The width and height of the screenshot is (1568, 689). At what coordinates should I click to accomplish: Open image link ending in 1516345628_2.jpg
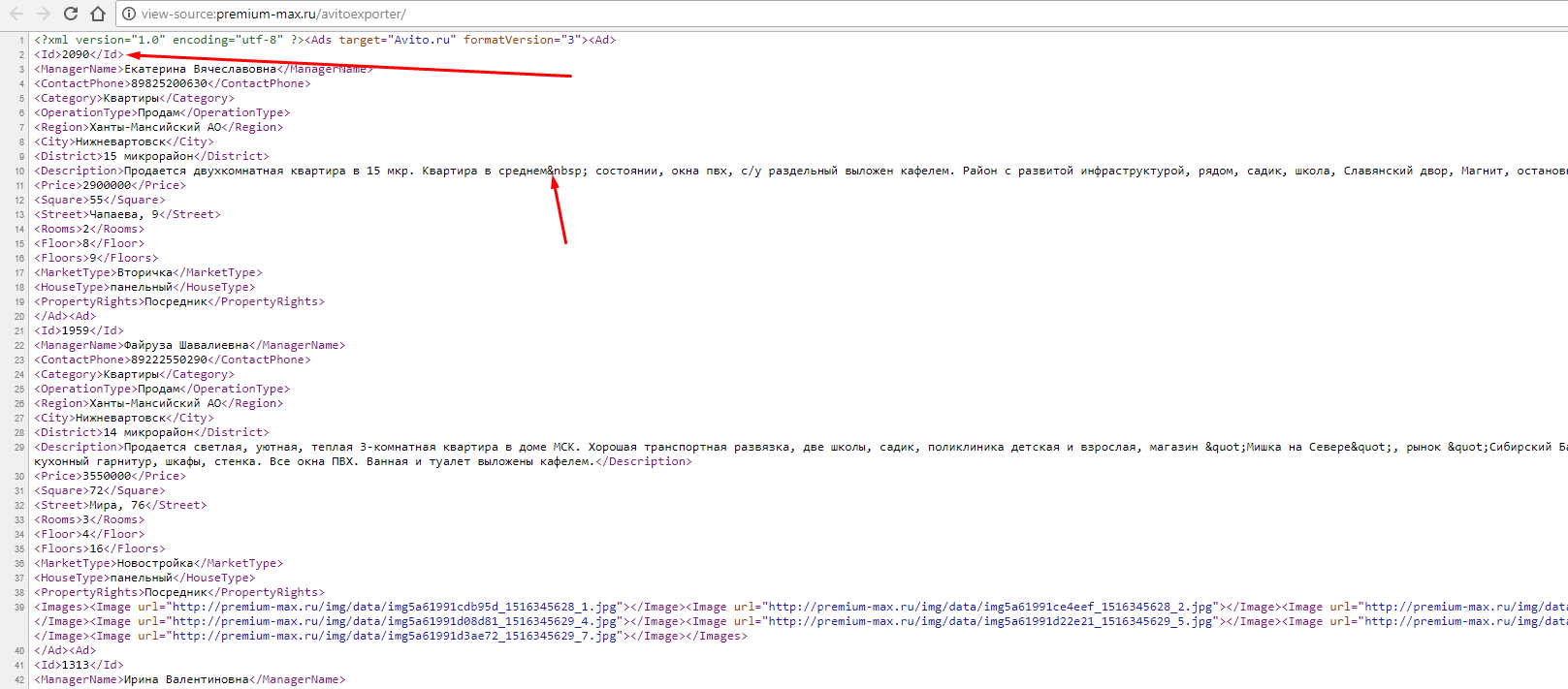[x=991, y=607]
